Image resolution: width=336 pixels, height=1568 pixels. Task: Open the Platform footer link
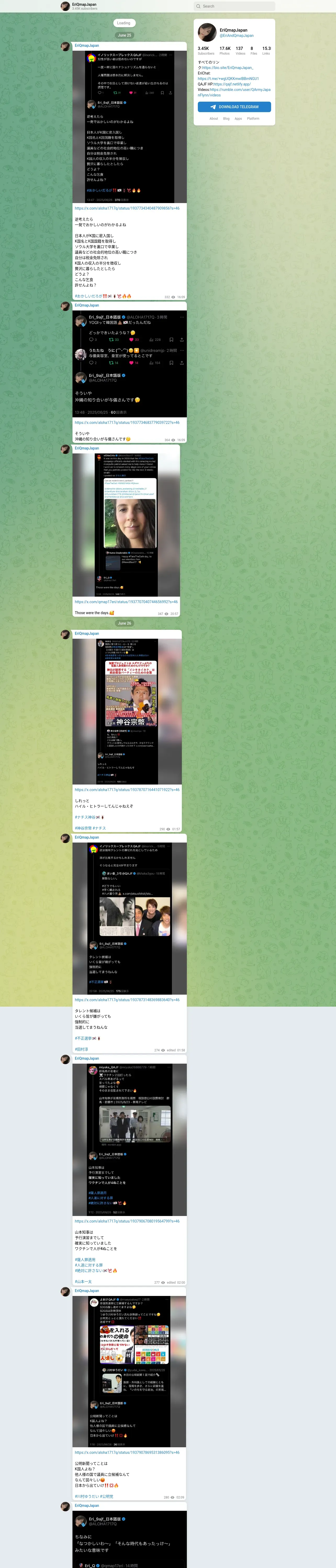[x=253, y=119]
